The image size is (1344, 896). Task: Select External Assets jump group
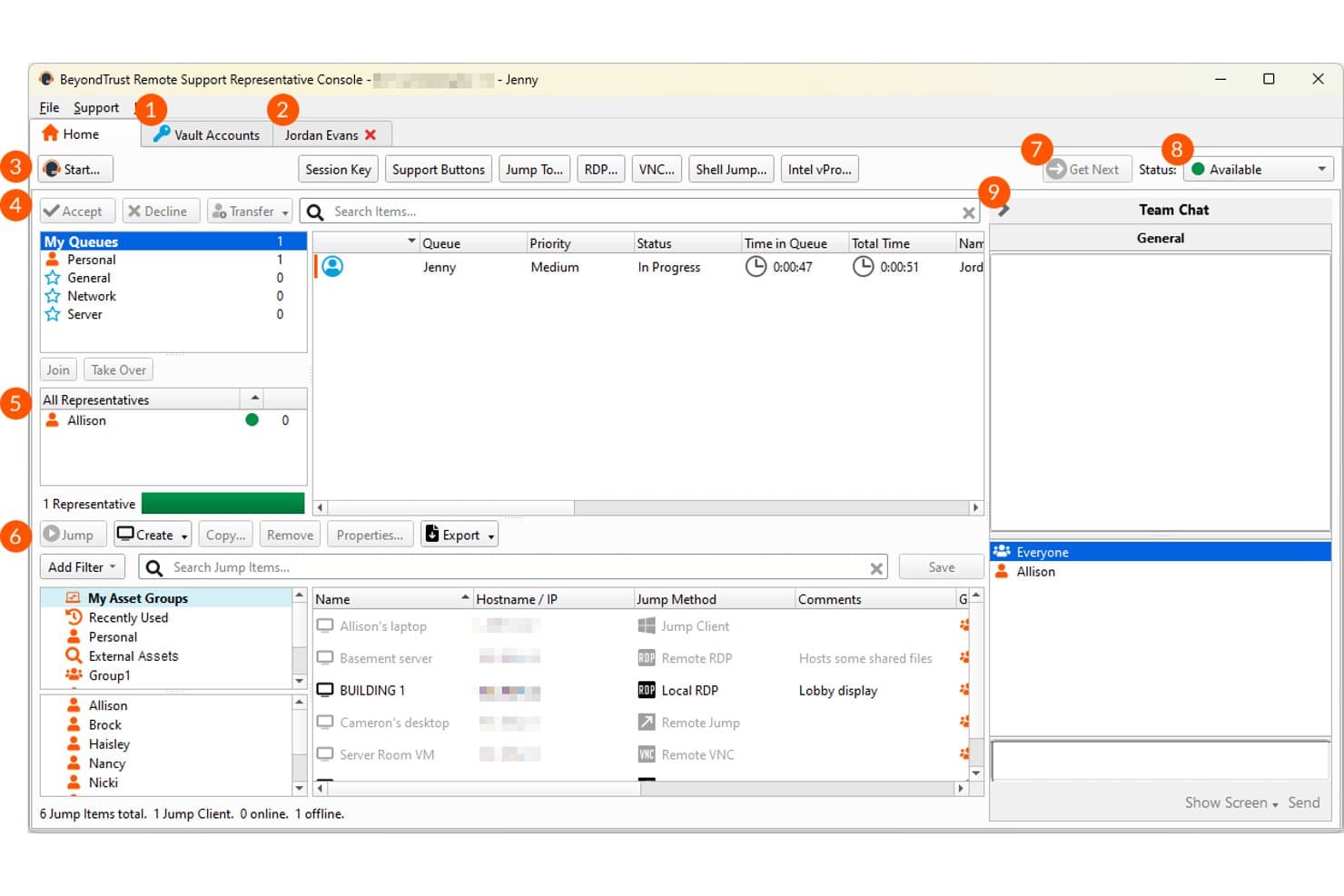[x=133, y=656]
